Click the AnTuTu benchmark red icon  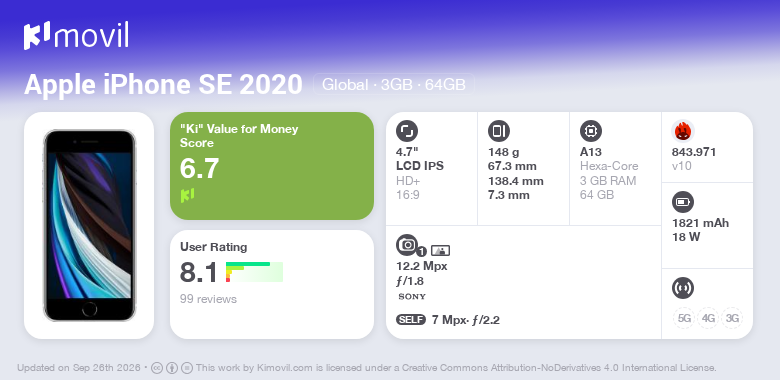pyautogui.click(x=683, y=131)
